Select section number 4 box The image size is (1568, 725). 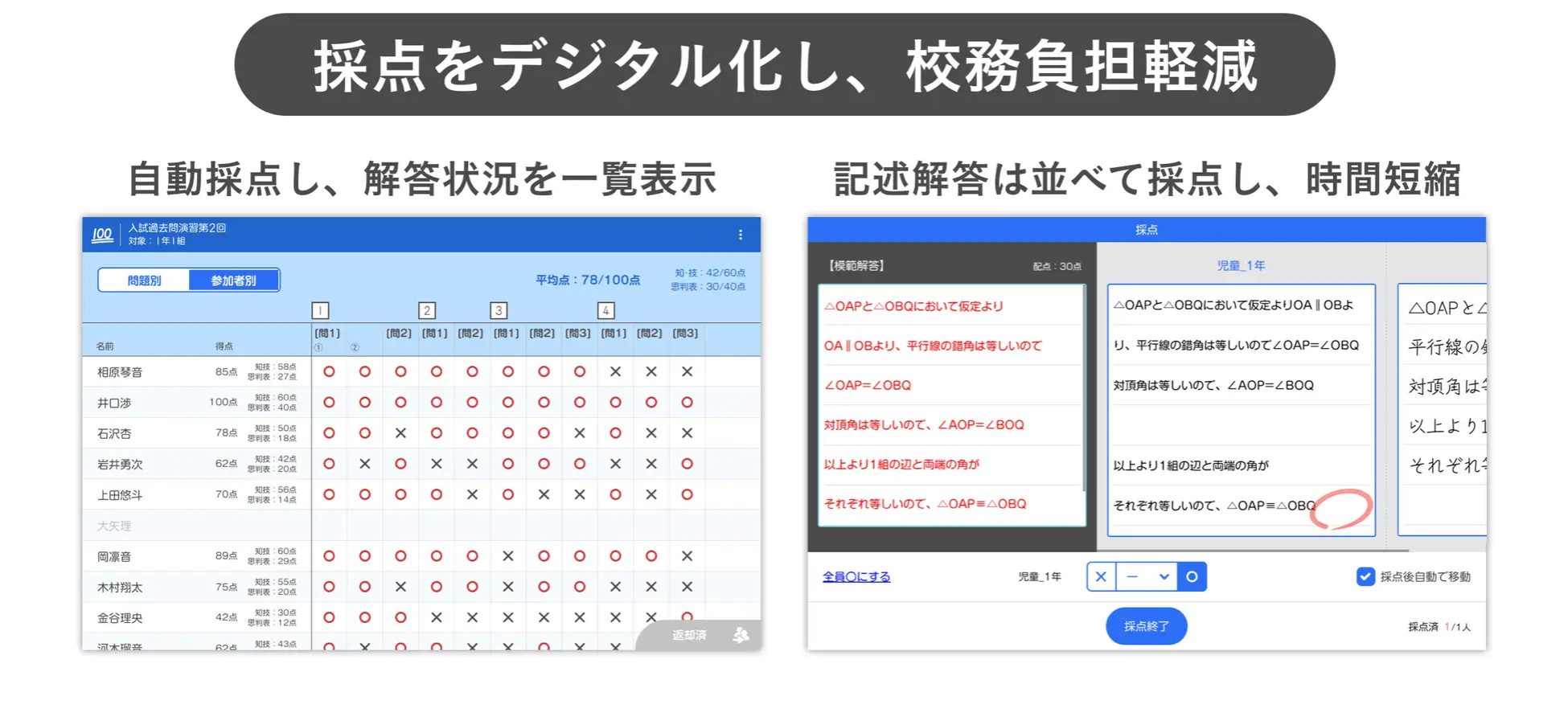tap(606, 310)
